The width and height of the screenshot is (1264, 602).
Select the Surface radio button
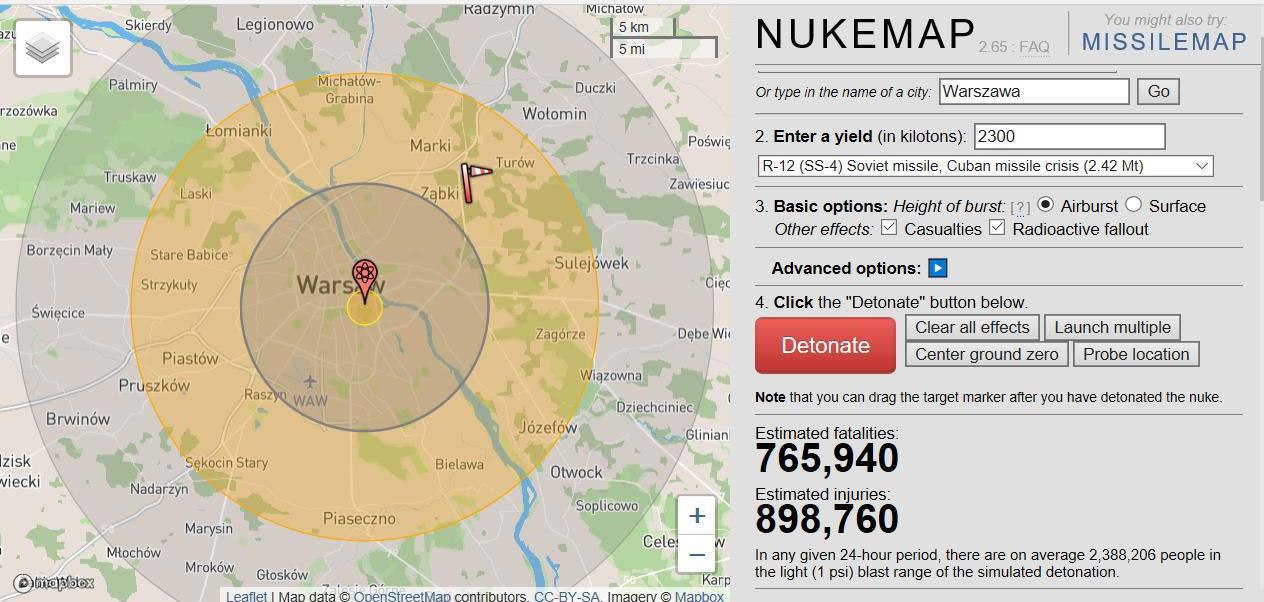point(1133,204)
